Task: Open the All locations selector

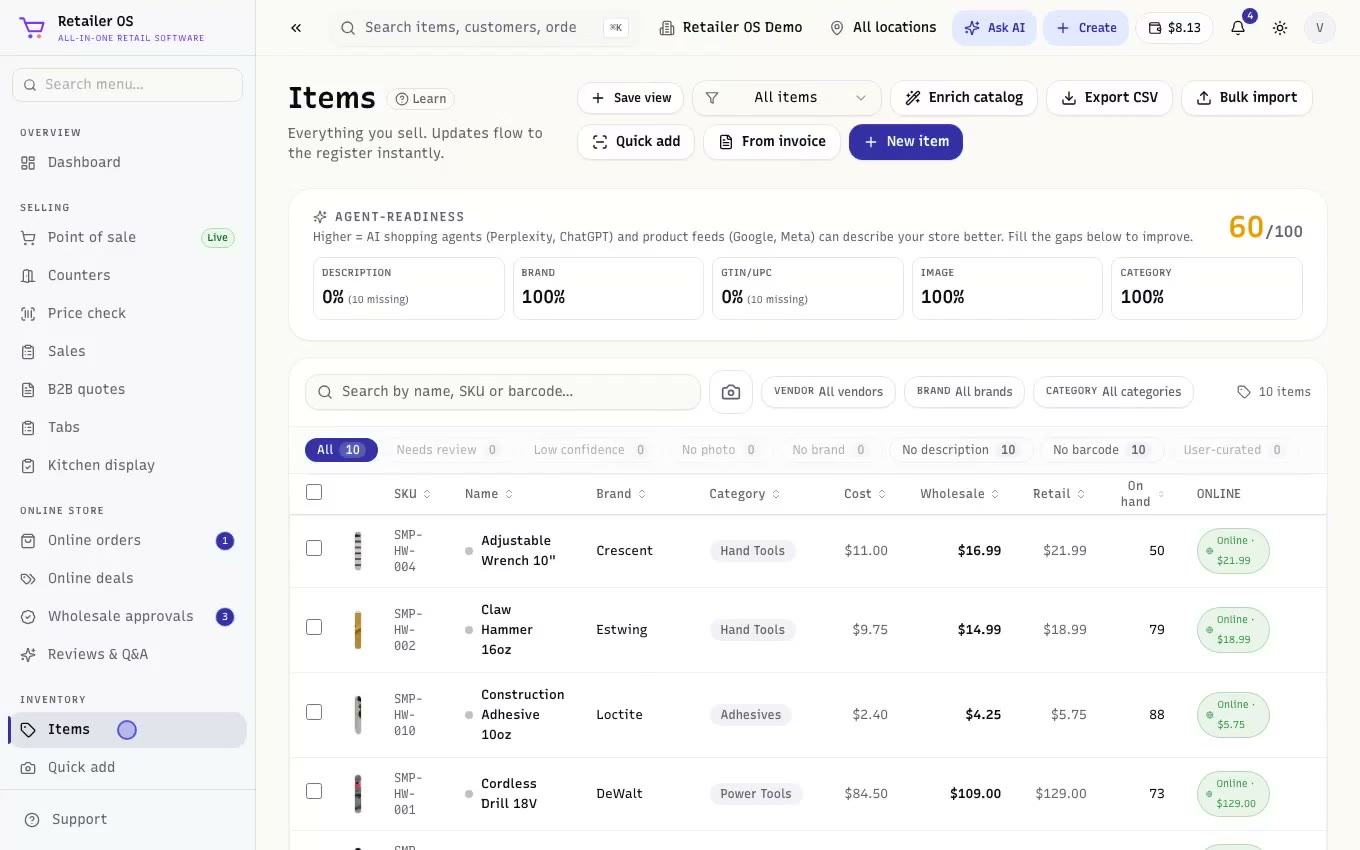Action: pyautogui.click(x=883, y=28)
